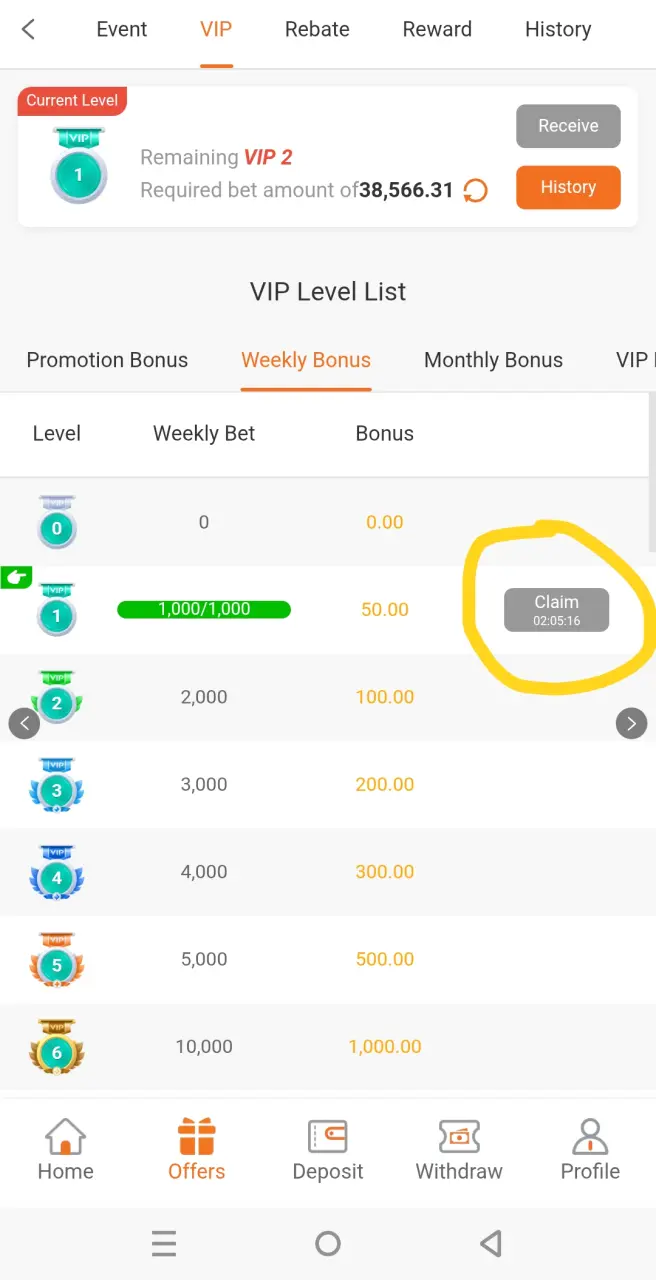This screenshot has width=656, height=1280.
Task: Tap the VIP 3 level badge
Action: click(57, 786)
